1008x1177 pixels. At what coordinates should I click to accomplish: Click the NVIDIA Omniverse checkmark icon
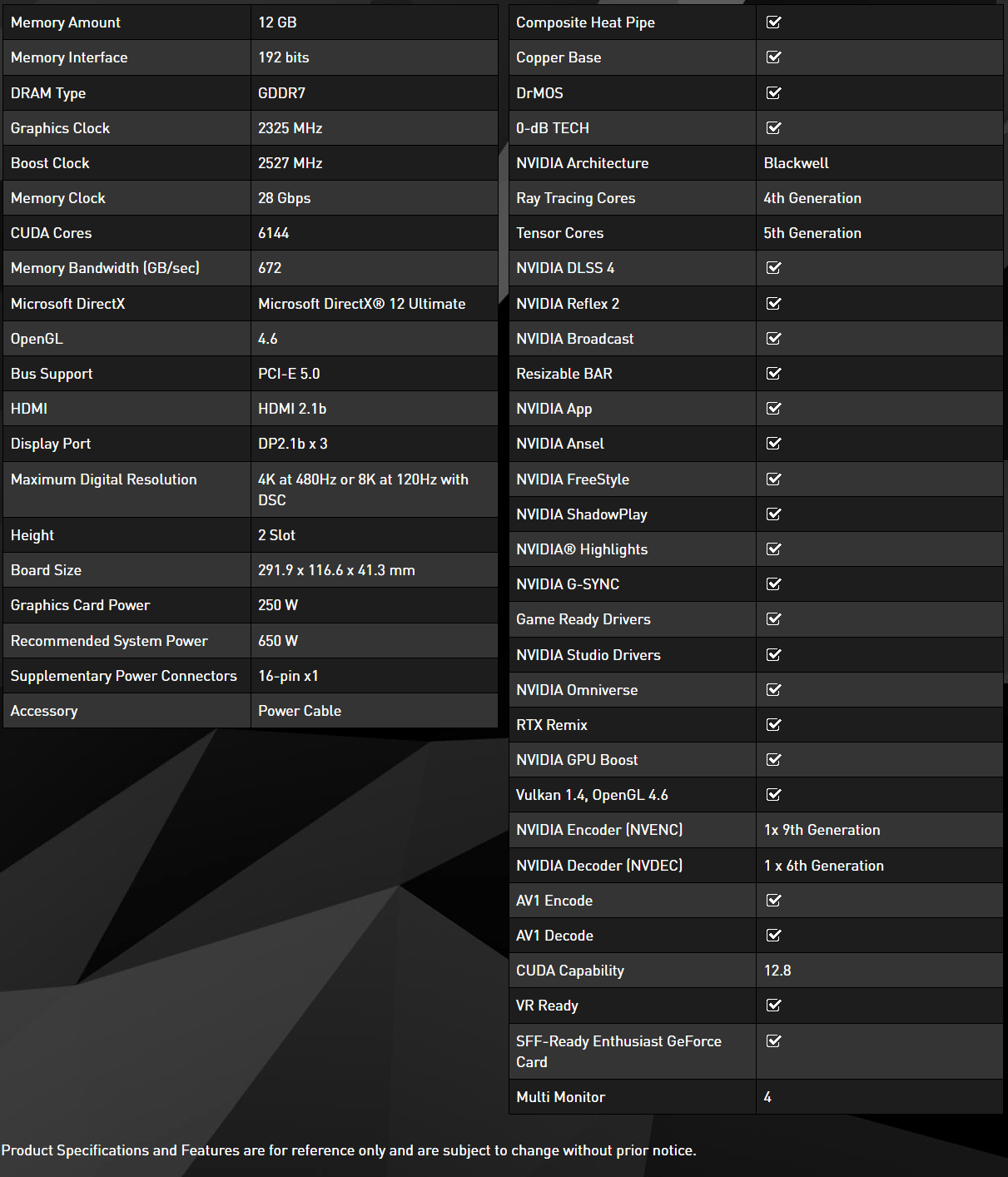tap(773, 689)
